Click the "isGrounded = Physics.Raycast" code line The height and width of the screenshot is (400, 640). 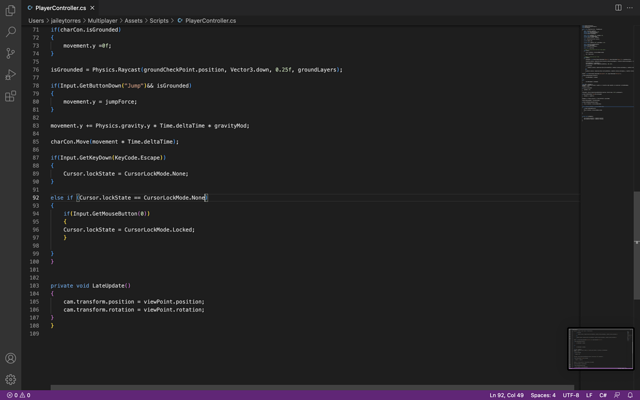196,70
